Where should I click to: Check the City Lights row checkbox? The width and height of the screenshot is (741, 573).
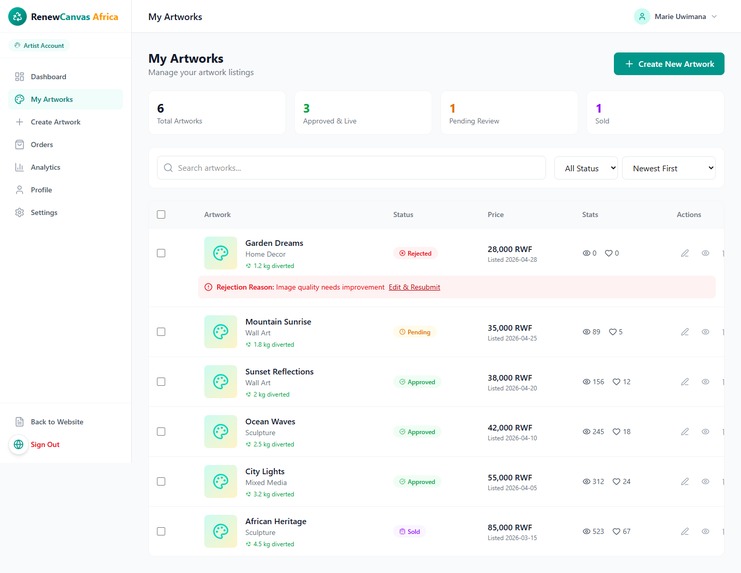[161, 481]
